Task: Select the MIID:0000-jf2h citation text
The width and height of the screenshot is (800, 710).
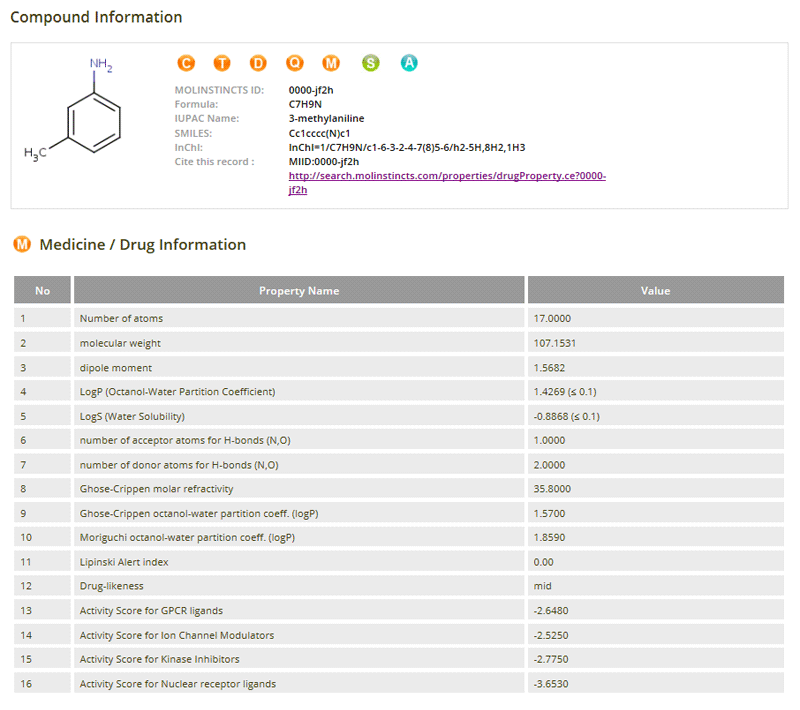Action: coord(323,162)
